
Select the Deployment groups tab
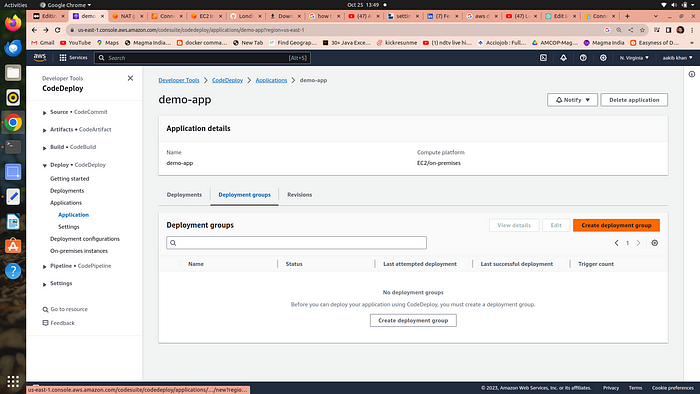point(244,195)
